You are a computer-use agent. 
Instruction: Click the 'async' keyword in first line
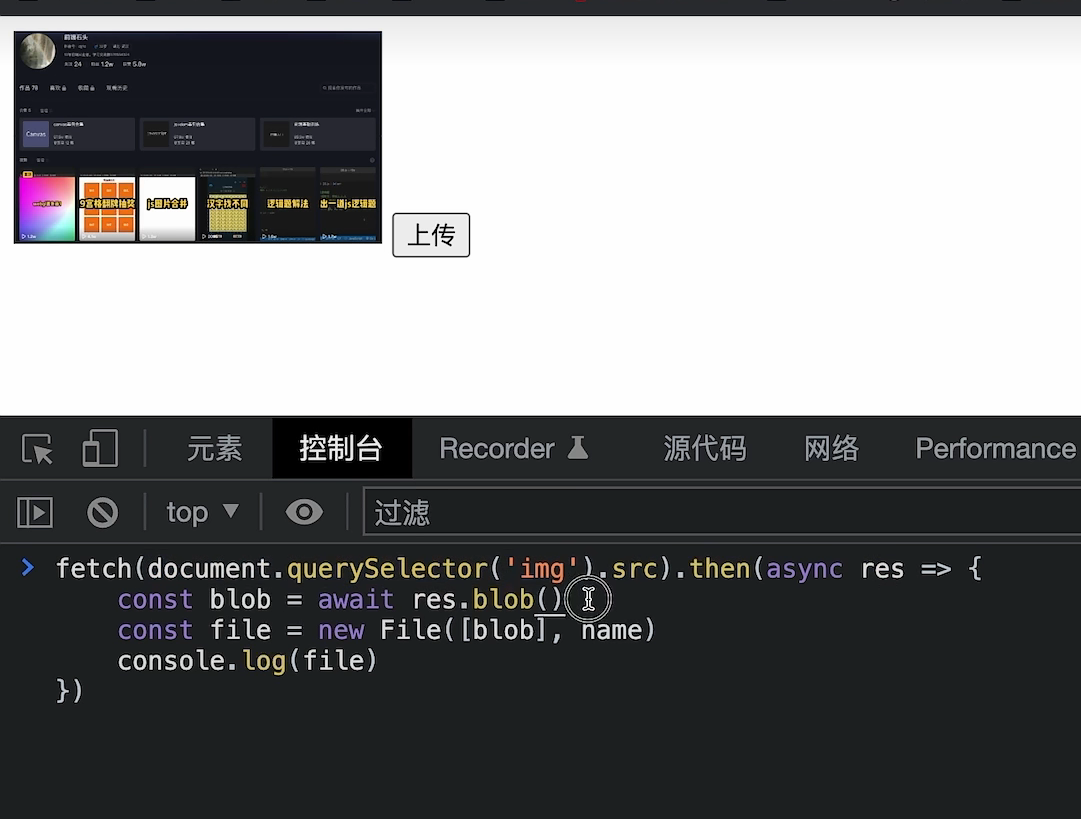pos(805,569)
